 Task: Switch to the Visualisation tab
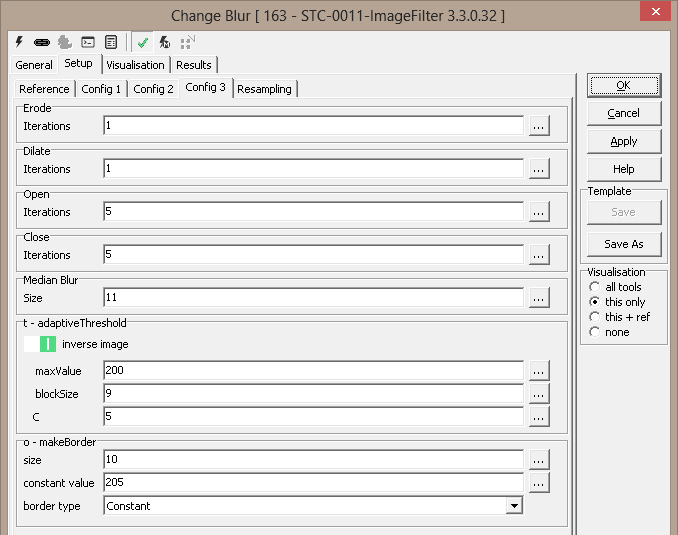[135, 65]
